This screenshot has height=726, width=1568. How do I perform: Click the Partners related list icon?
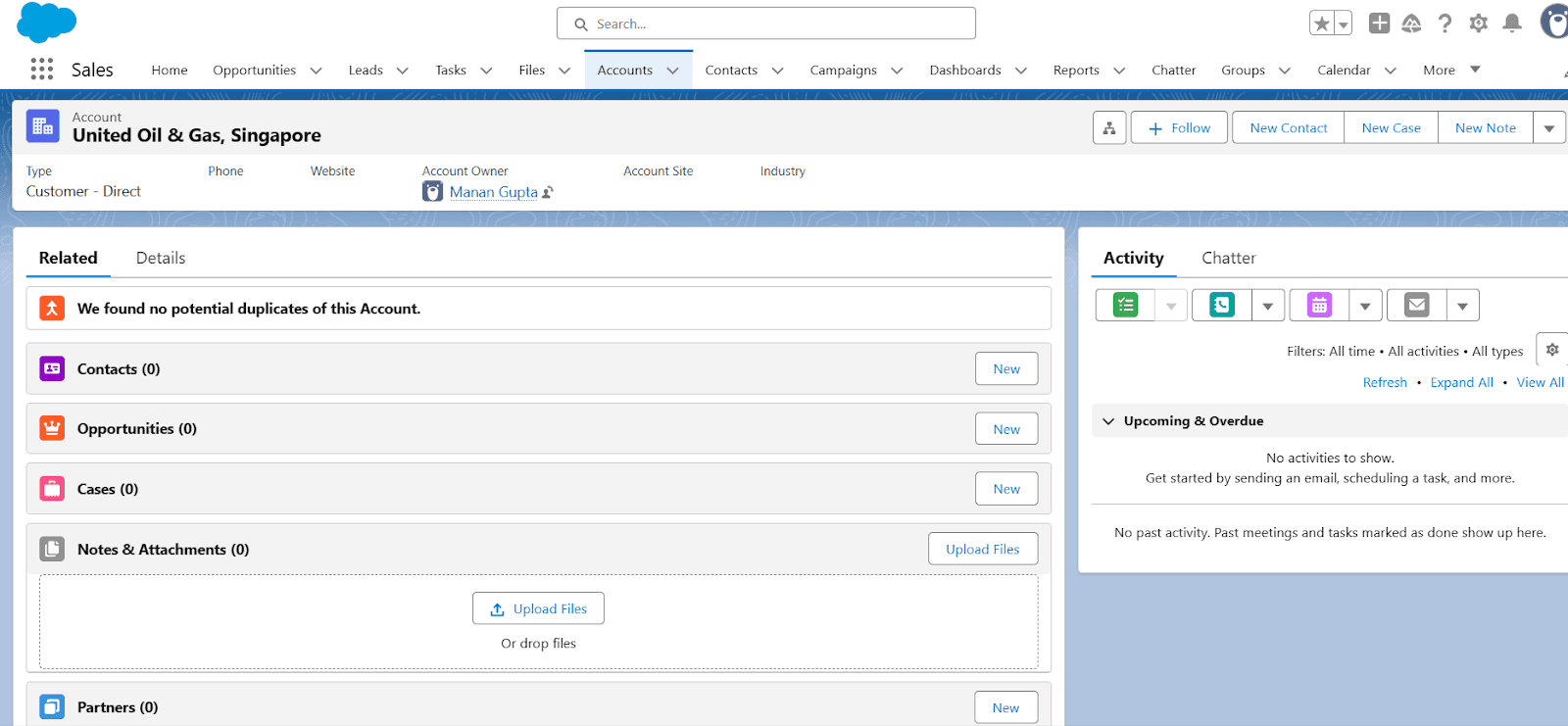pyautogui.click(x=52, y=706)
